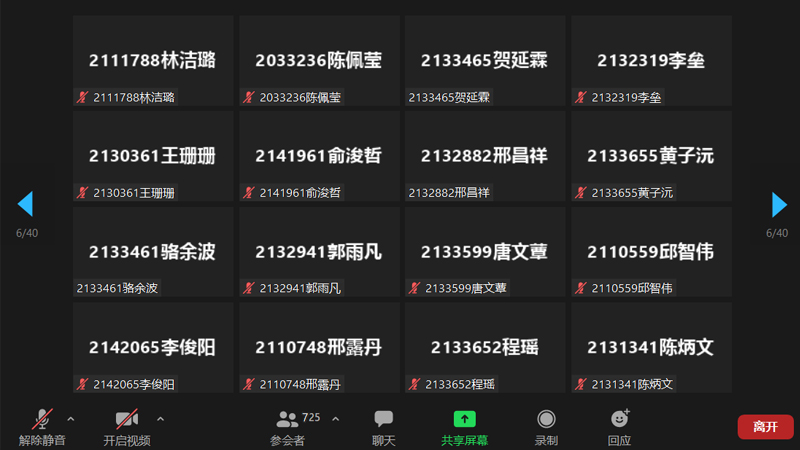
Task: Click muted mic icon on 2130361王珊珊 tile
Action: coord(83,192)
